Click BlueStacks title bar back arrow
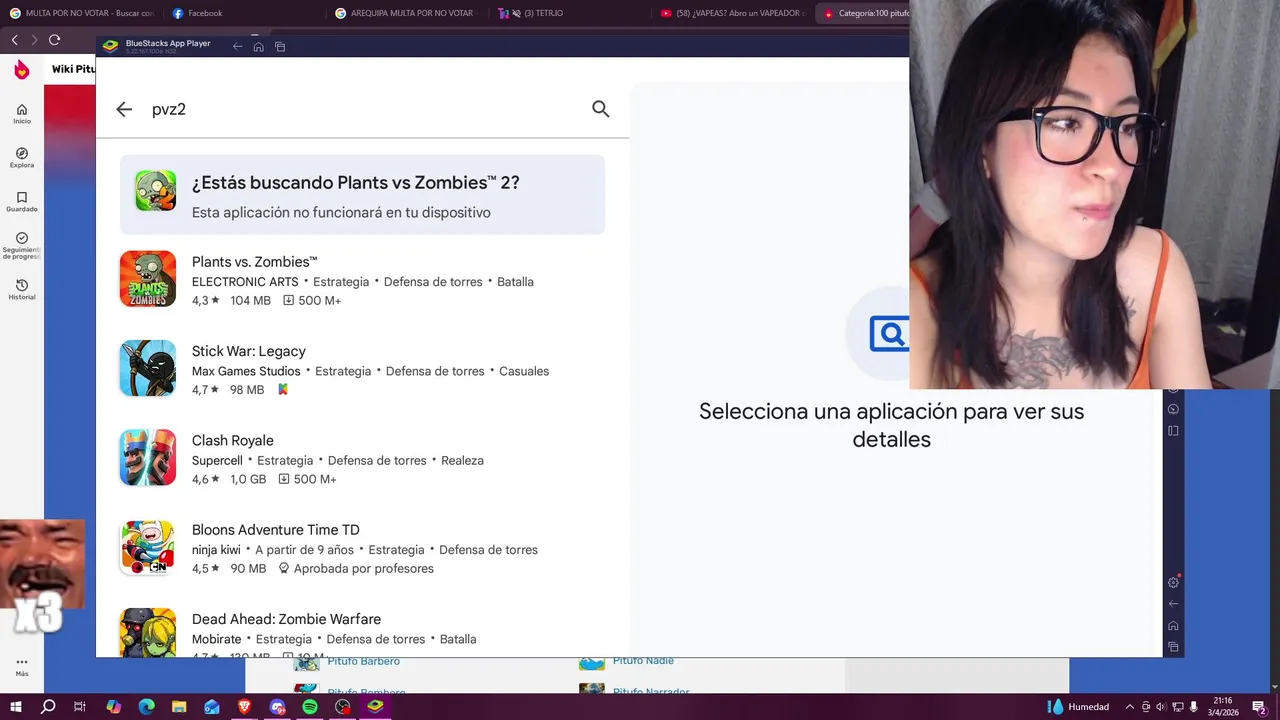Image resolution: width=1280 pixels, height=720 pixels. pos(237,46)
